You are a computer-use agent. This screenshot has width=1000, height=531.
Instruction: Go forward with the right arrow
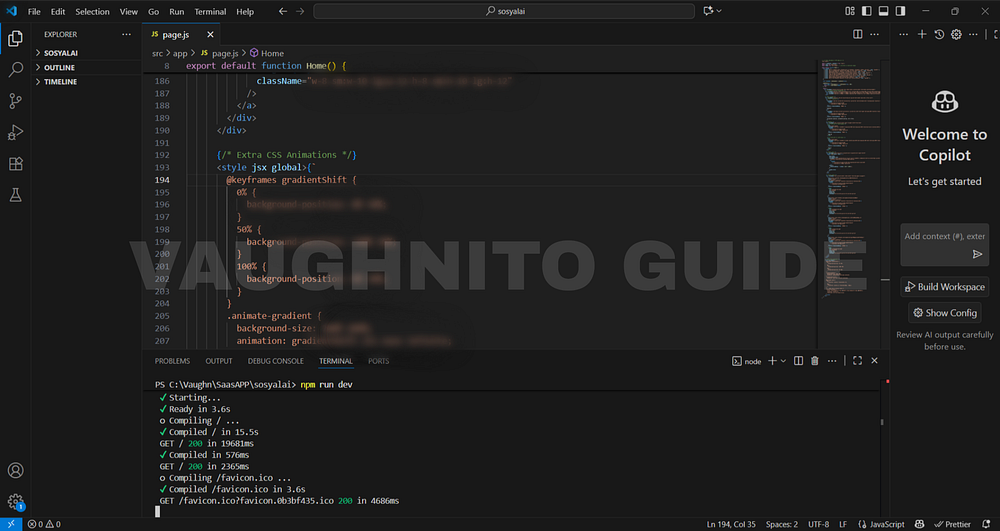pos(300,11)
